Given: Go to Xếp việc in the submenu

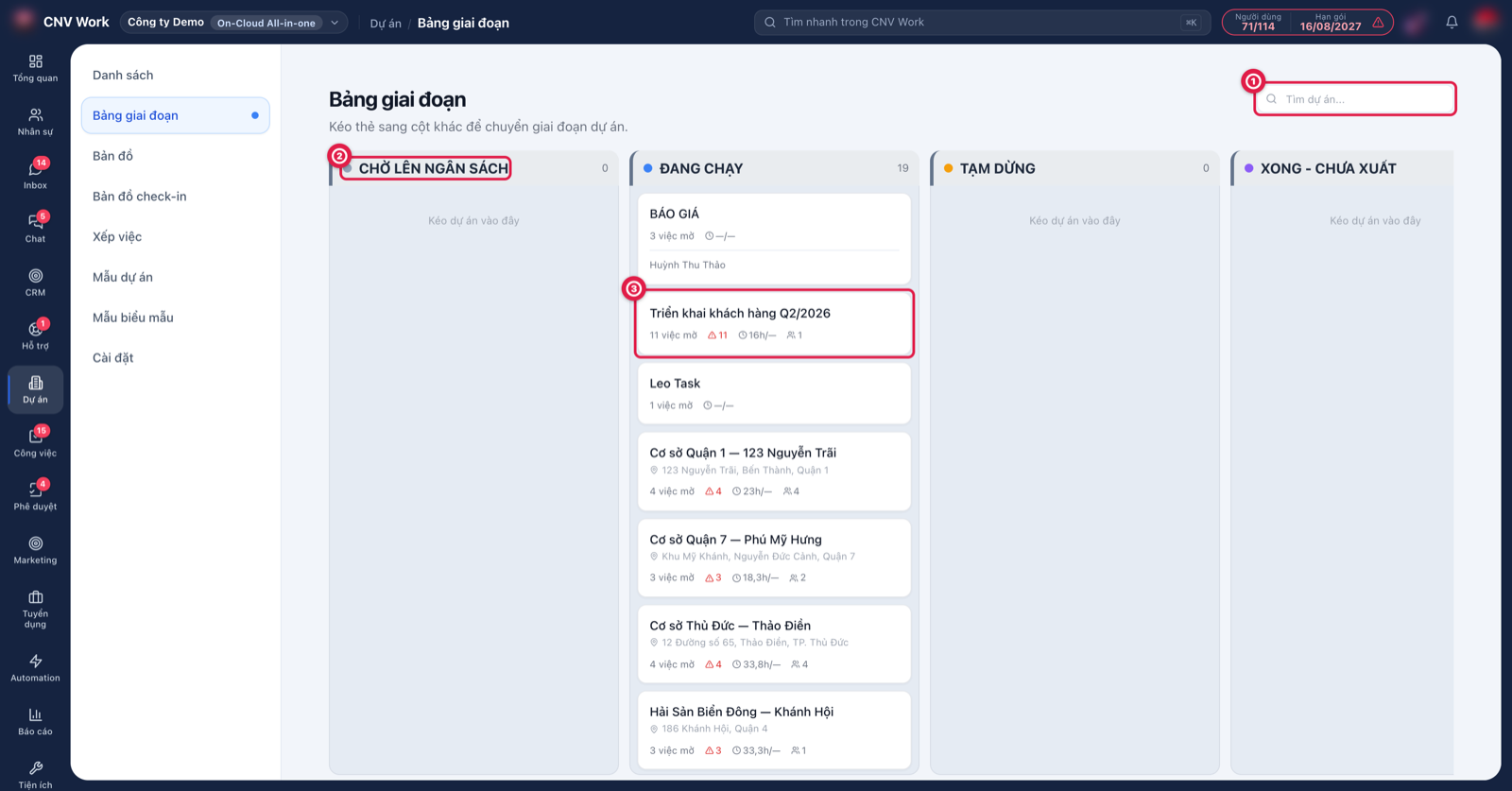Looking at the screenshot, I should (175, 236).
